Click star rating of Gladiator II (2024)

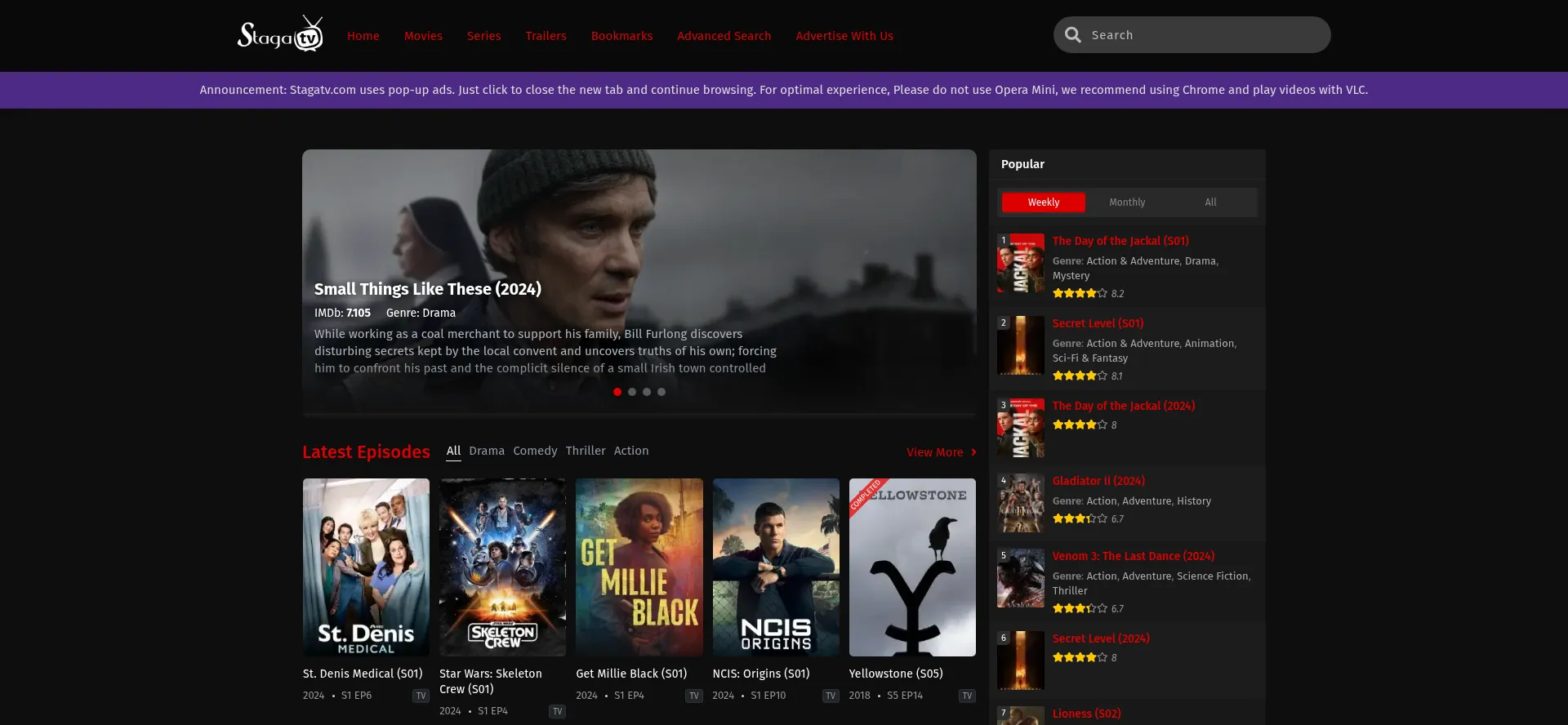[1080, 518]
